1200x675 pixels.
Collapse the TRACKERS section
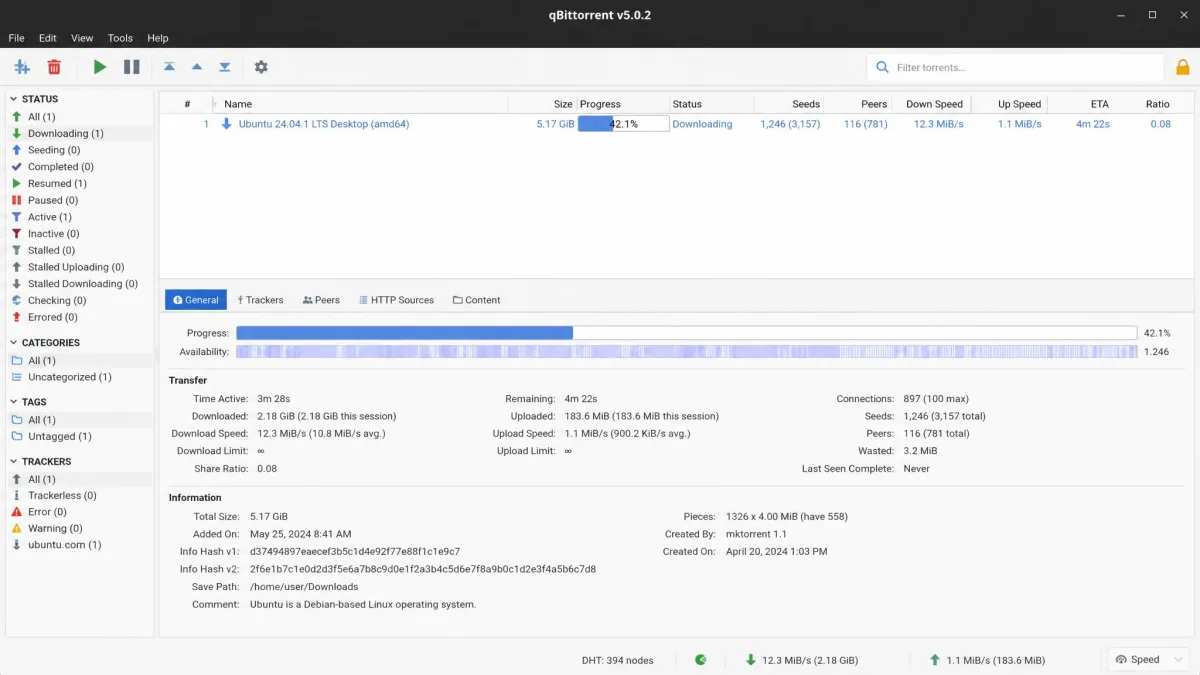pyautogui.click(x=14, y=462)
